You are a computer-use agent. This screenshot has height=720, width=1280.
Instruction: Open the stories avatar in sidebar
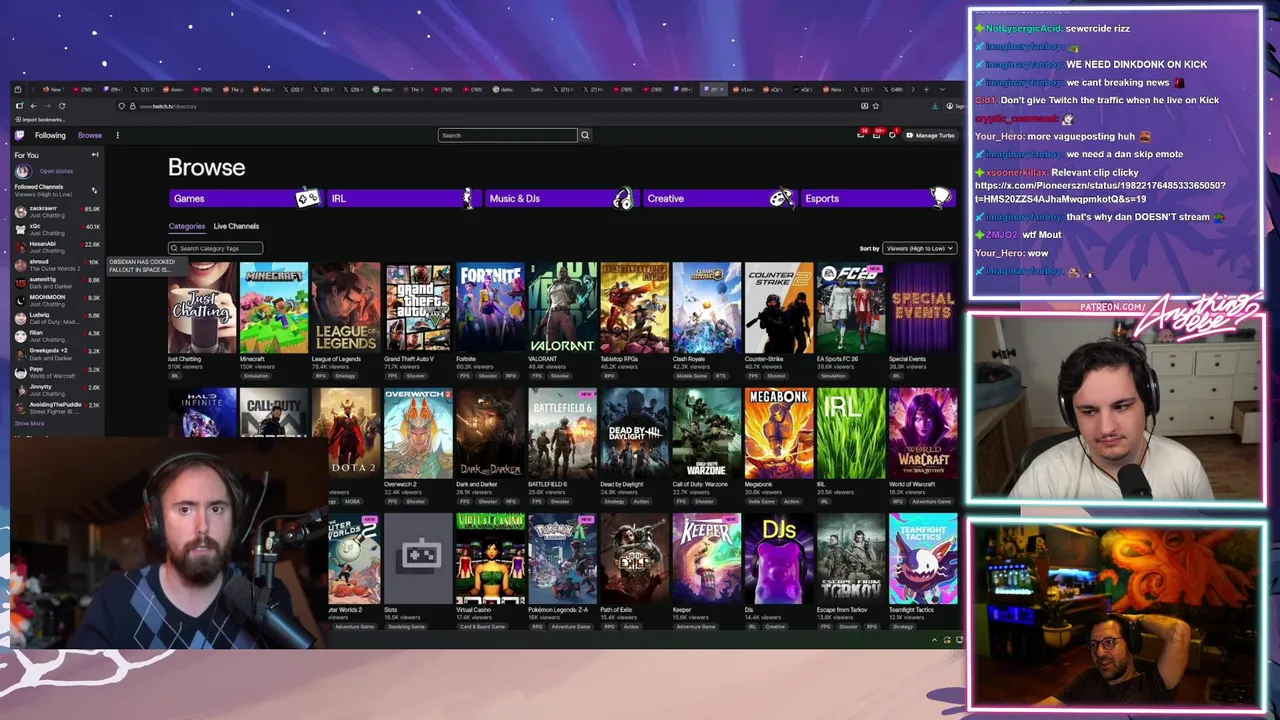coord(23,171)
